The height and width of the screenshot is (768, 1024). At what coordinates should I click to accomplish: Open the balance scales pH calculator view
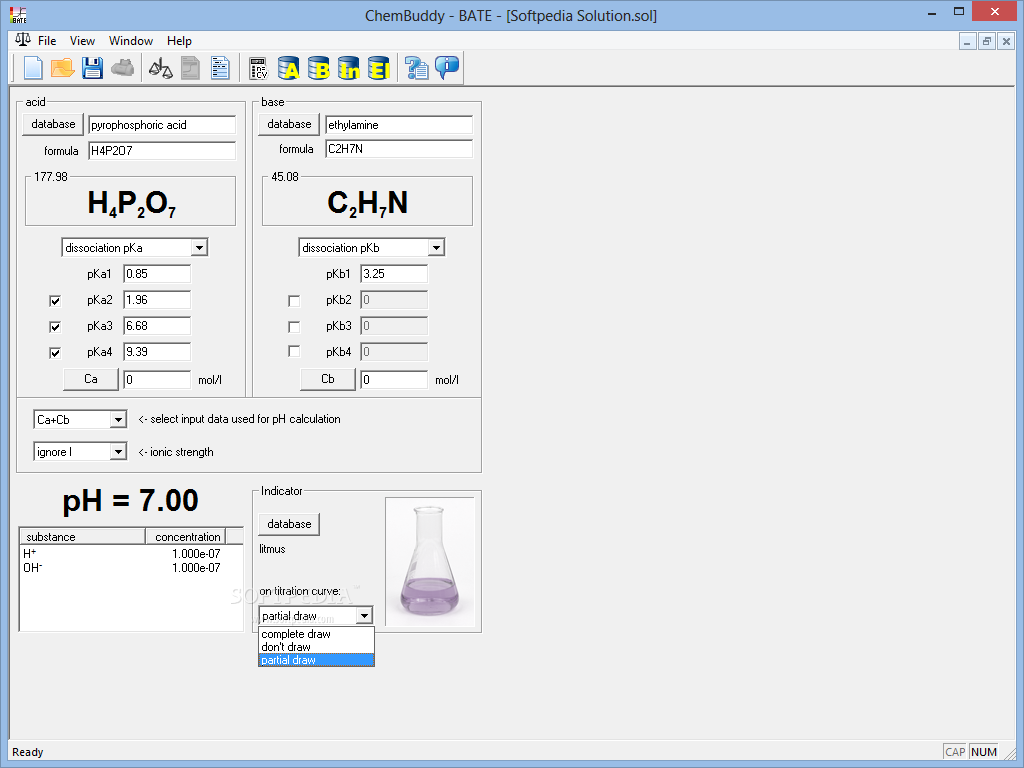(161, 68)
